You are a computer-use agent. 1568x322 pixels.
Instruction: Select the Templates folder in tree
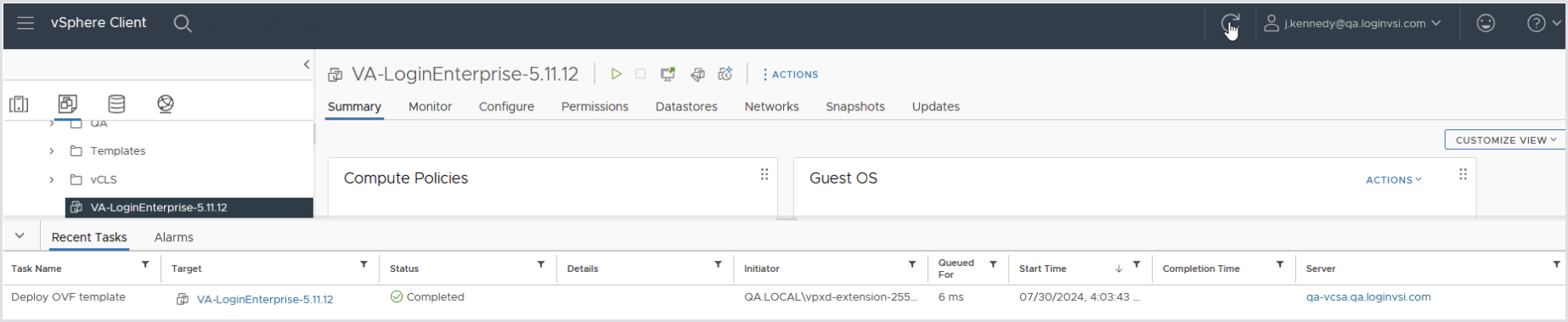click(117, 151)
